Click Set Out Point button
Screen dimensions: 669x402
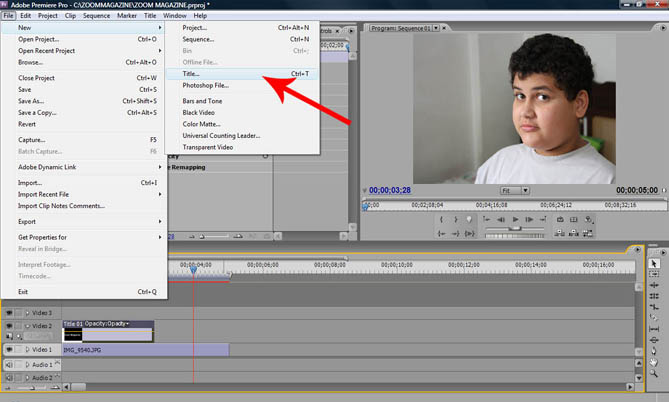point(456,219)
